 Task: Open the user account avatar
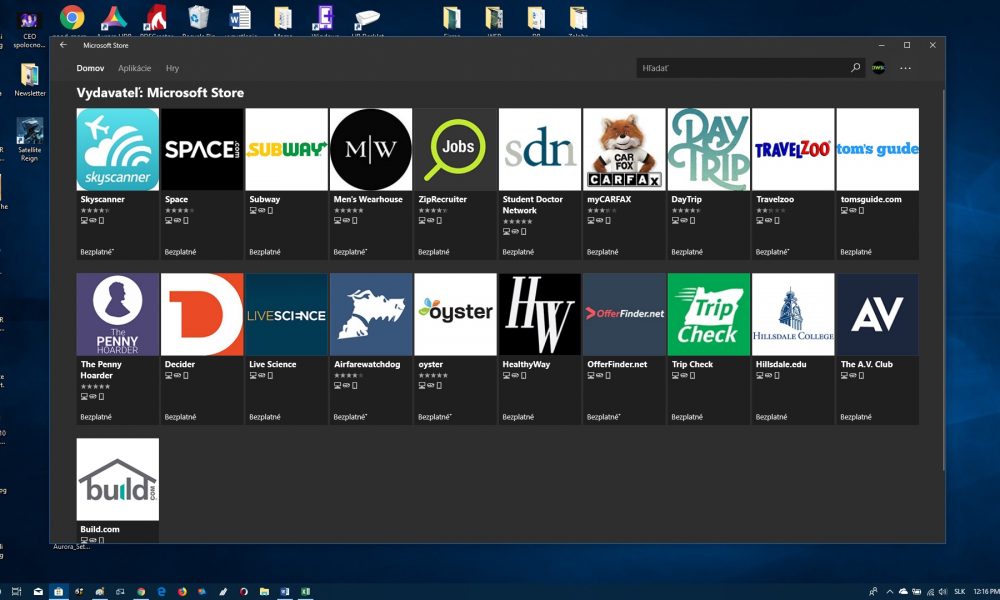click(878, 68)
